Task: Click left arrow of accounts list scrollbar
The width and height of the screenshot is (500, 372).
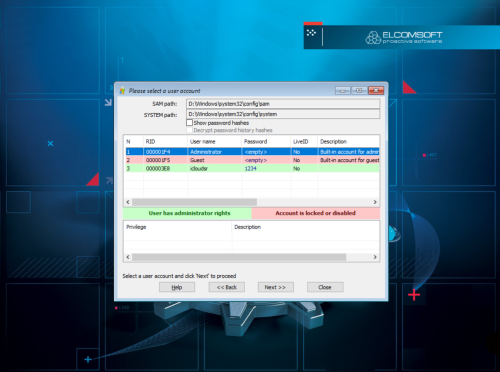Action: pos(128,202)
